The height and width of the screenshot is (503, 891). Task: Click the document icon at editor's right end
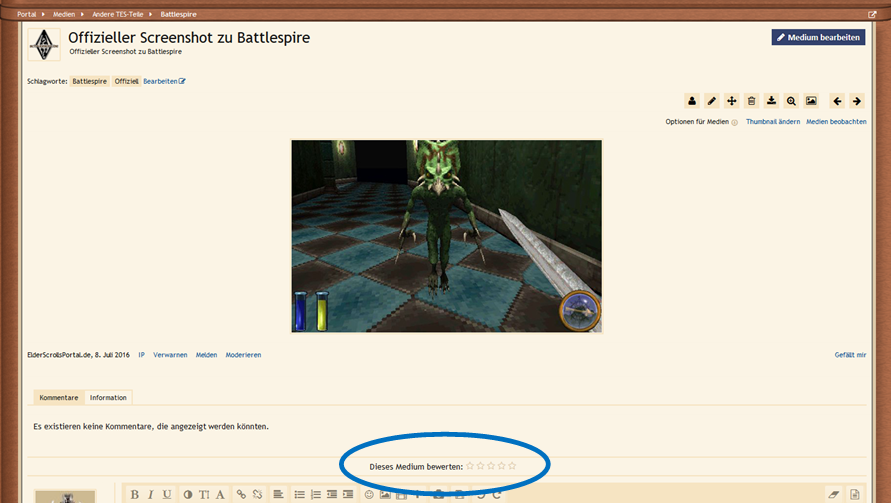(x=855, y=494)
